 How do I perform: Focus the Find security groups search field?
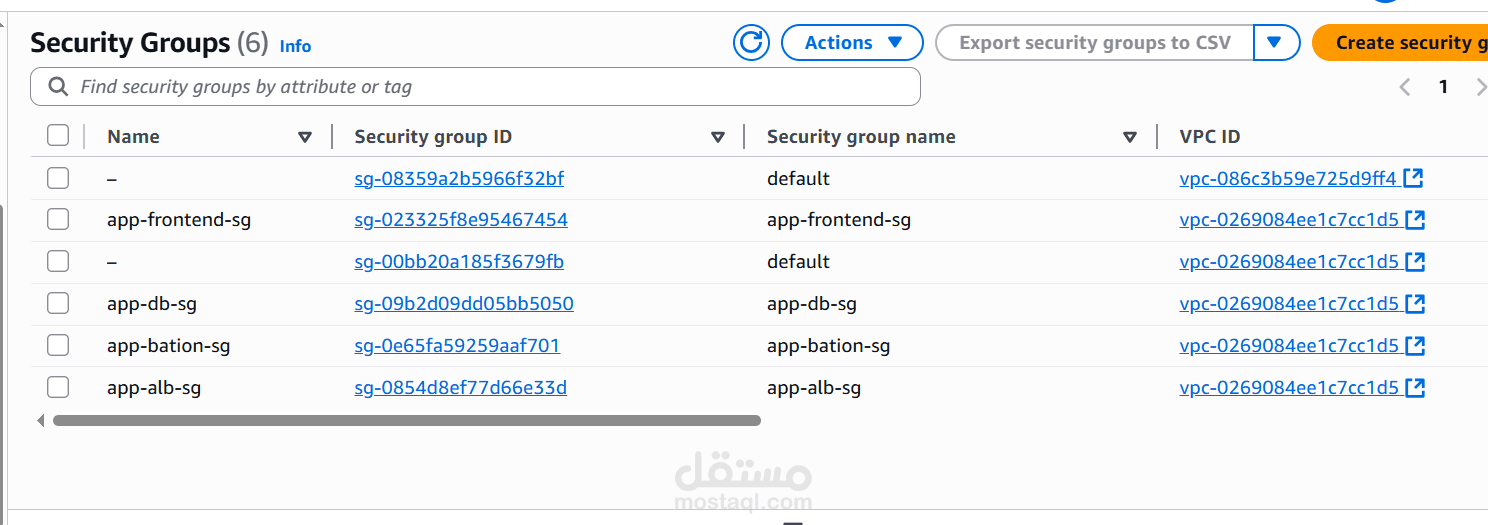(475, 87)
